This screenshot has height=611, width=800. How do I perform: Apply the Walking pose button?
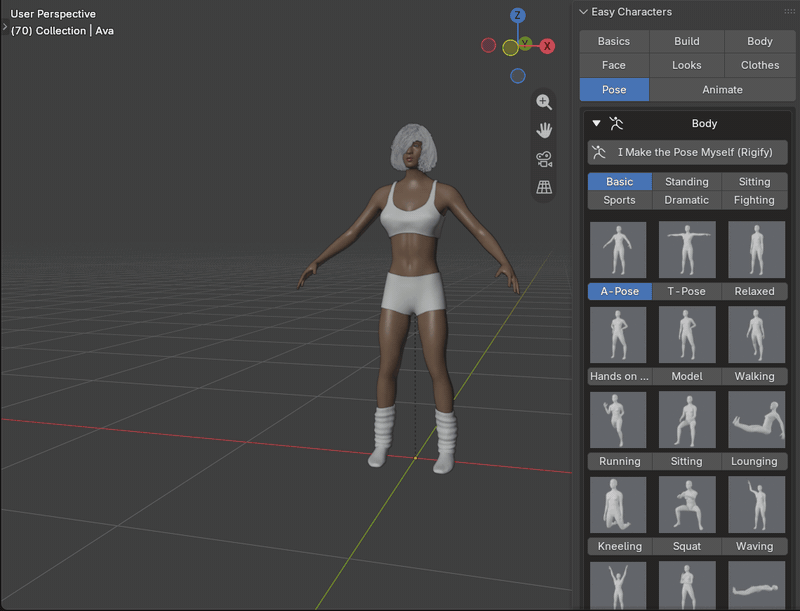click(x=755, y=376)
